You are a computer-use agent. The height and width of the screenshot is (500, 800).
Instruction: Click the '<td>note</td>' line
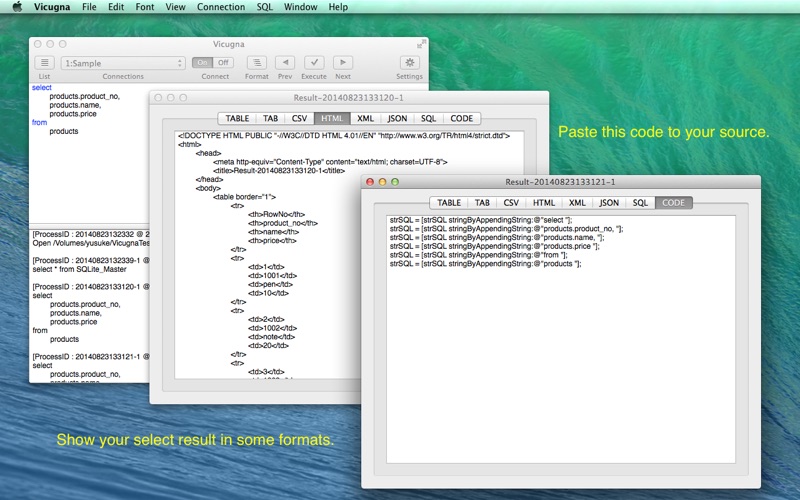[271, 337]
